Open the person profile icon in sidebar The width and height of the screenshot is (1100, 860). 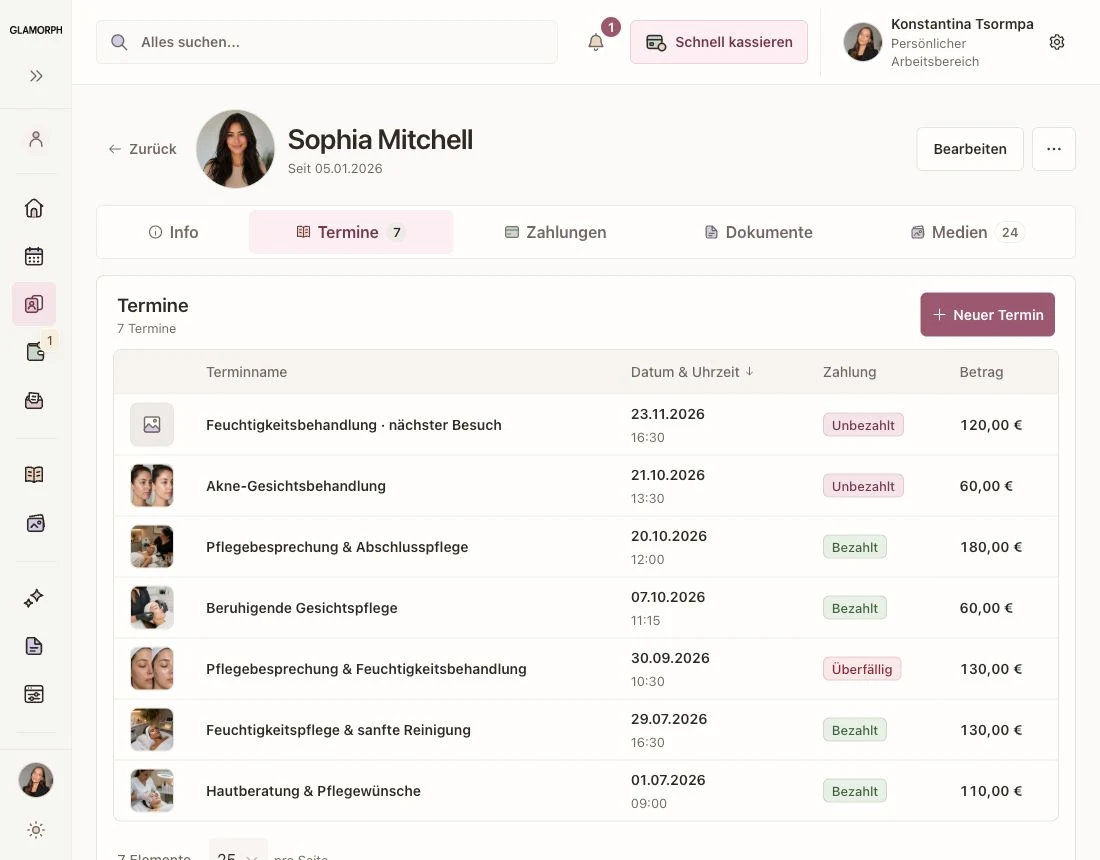point(36,139)
